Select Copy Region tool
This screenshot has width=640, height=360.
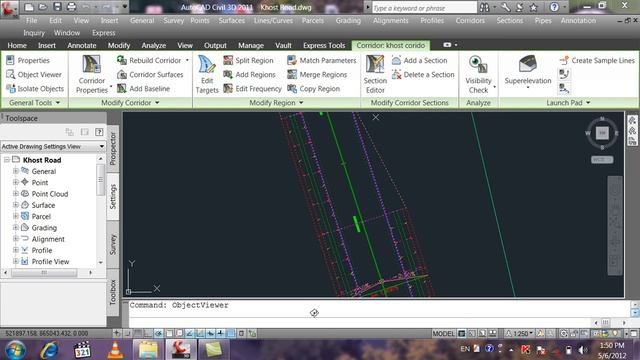point(313,89)
